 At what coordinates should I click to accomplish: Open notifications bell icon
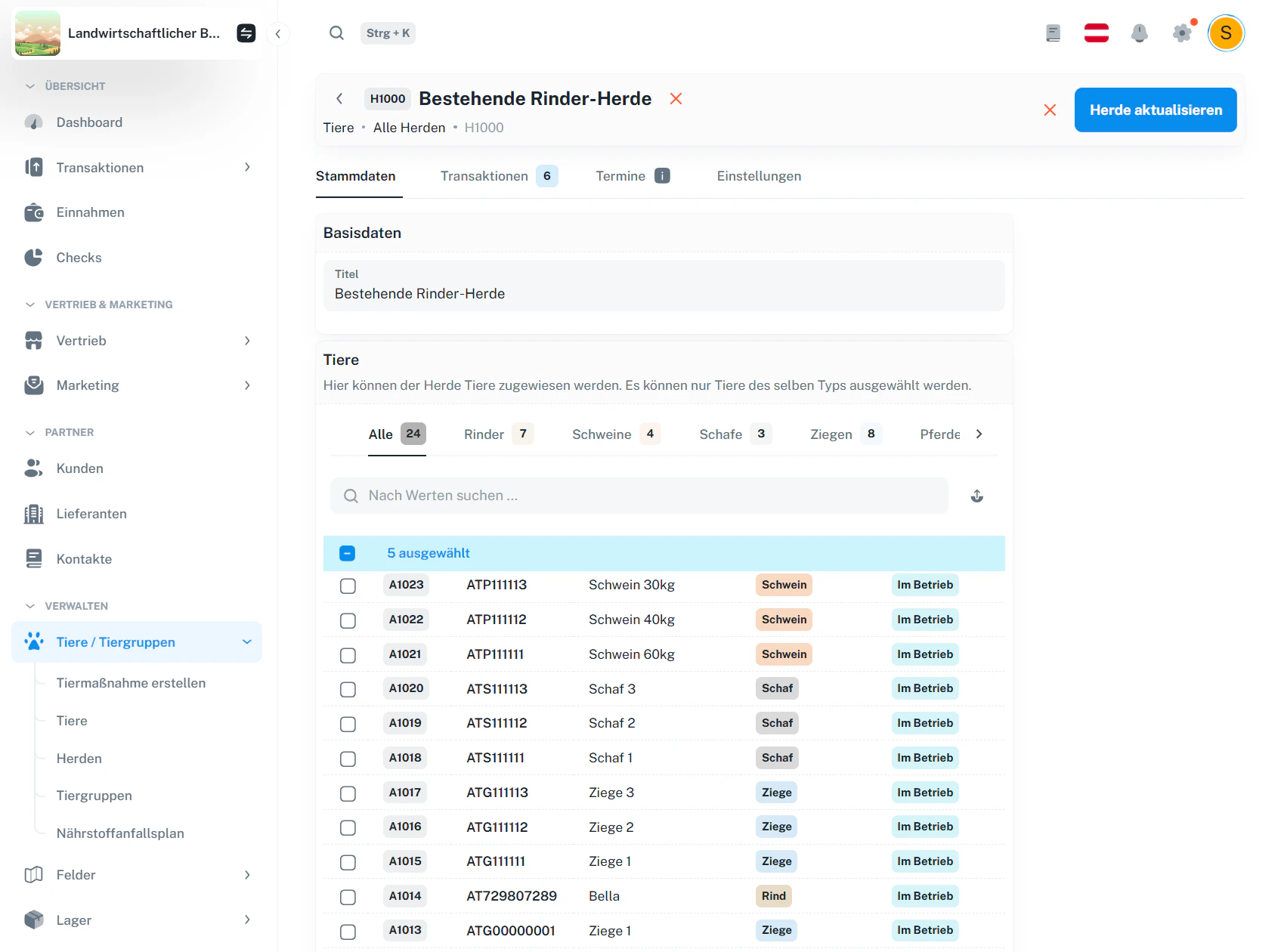click(1139, 33)
